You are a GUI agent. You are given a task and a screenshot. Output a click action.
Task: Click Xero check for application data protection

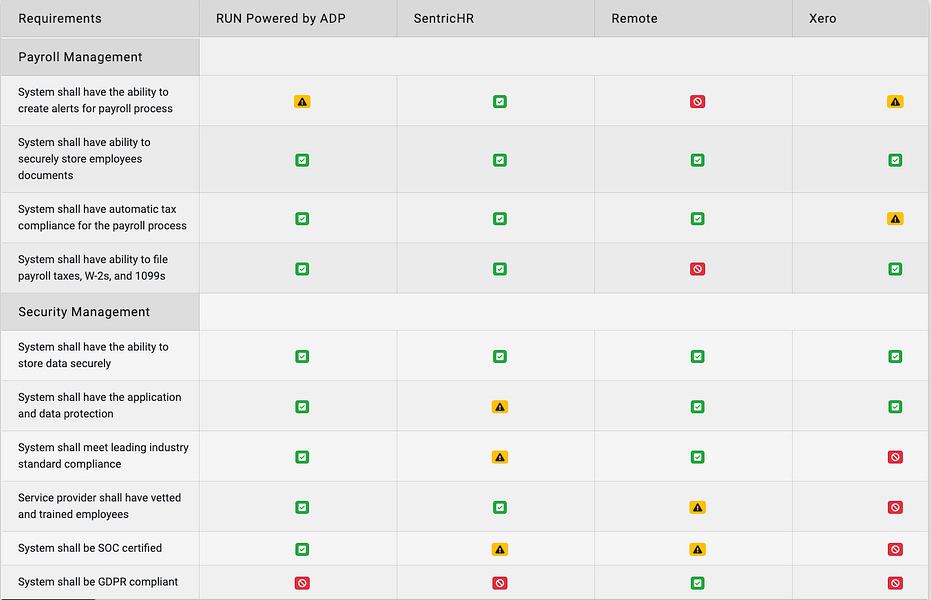coord(895,407)
